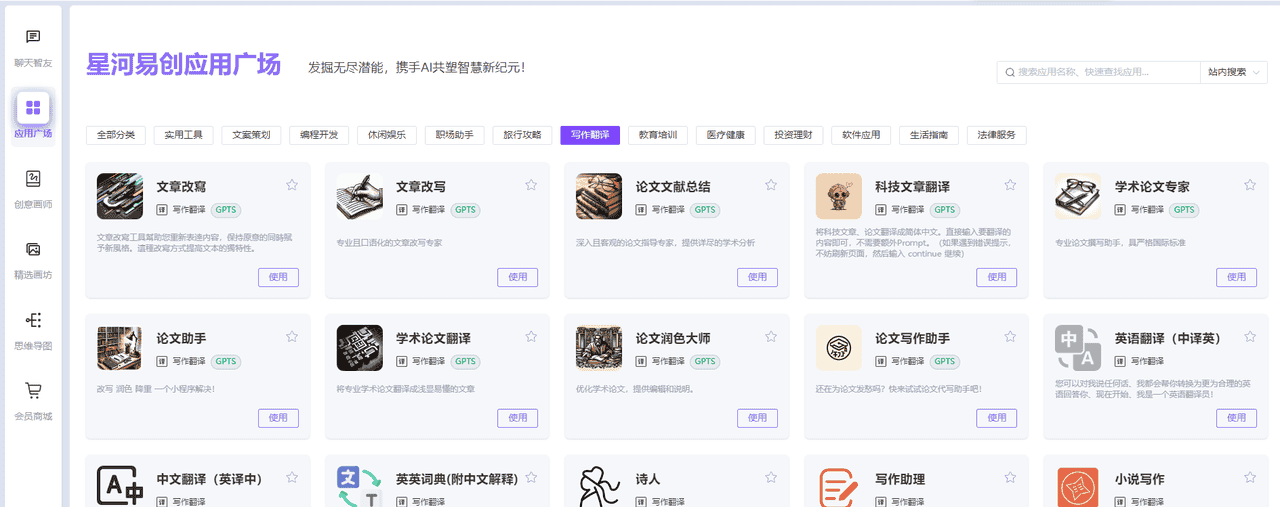
Task: Open the 教育培训 category tab
Action: [658, 135]
